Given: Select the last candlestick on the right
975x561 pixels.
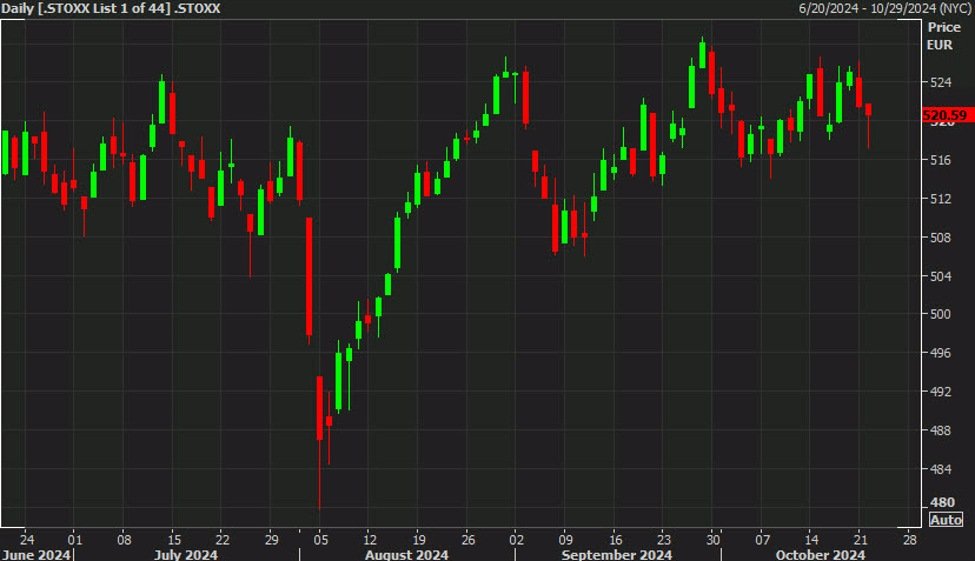Looking at the screenshot, I should [x=869, y=109].
